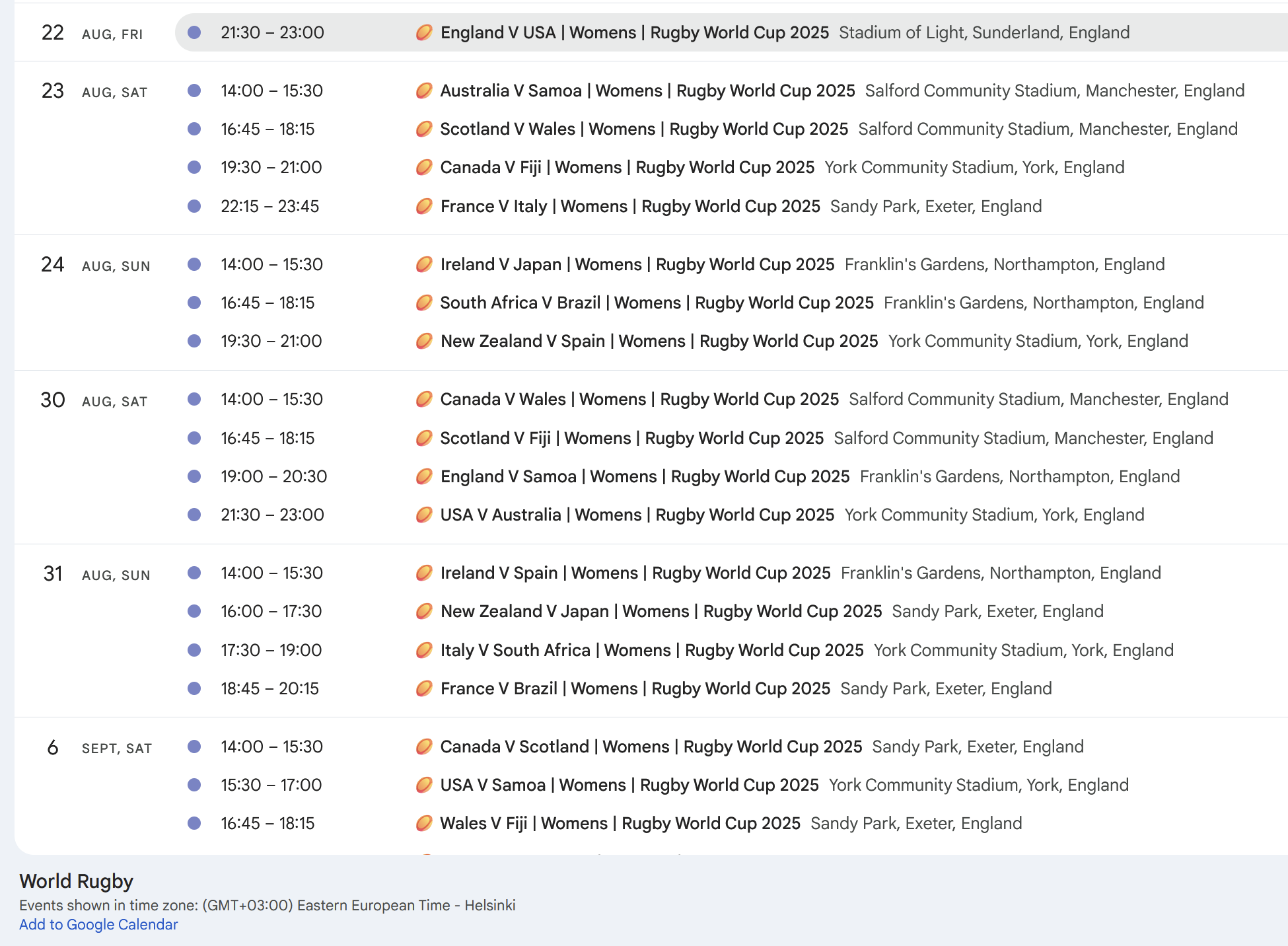The image size is (1288, 946).
Task: Click Italy V South Africa event title
Action: [x=652, y=650]
